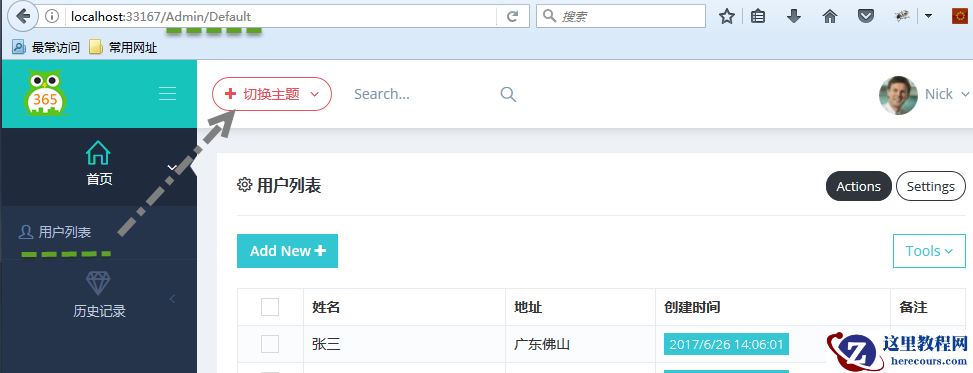Collapse the 首页 menu chevron
This screenshot has width=973, height=373.
tap(173, 168)
